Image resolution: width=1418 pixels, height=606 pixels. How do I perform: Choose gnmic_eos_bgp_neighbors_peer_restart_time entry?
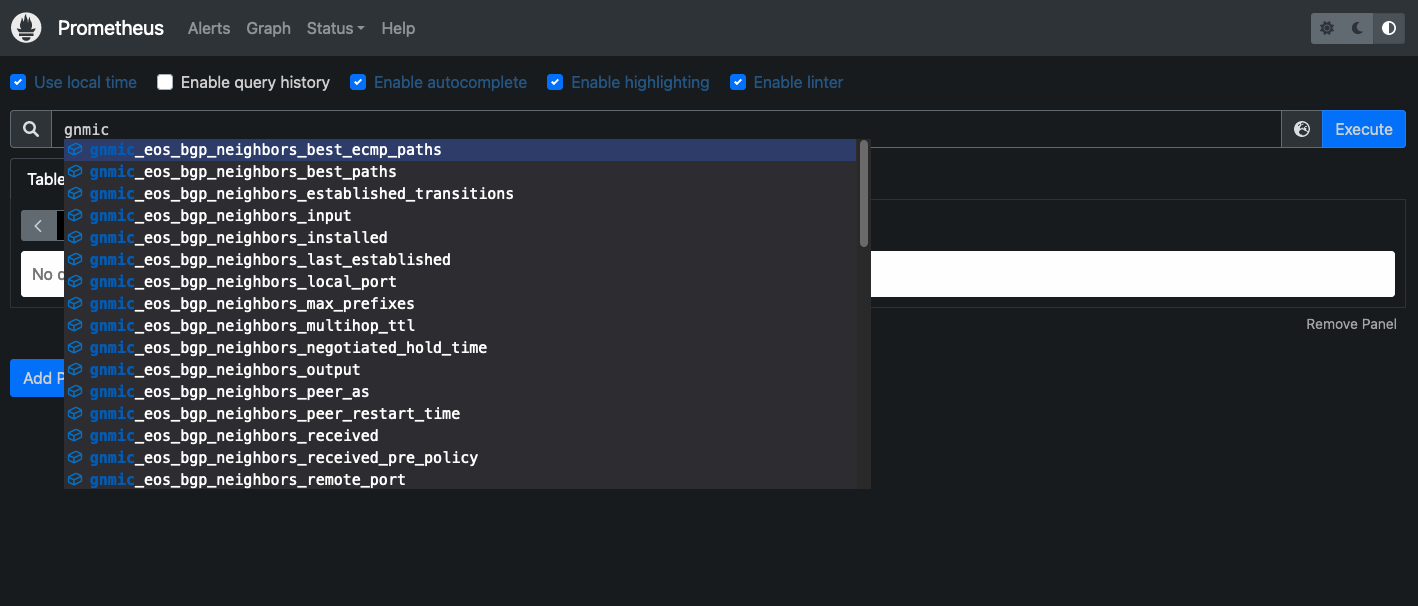point(461,414)
